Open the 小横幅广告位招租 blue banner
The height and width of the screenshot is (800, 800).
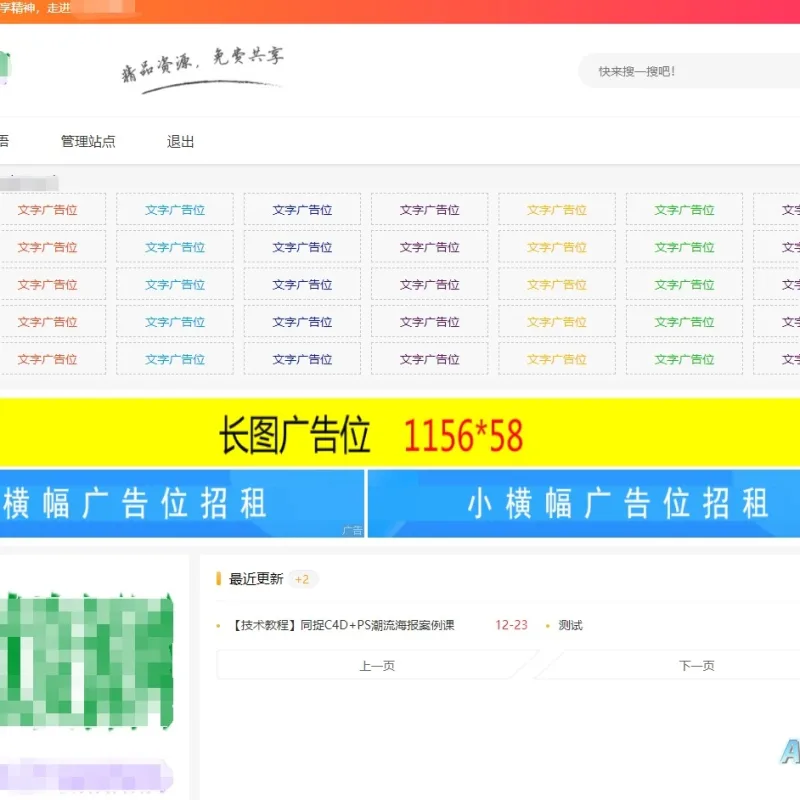click(584, 504)
